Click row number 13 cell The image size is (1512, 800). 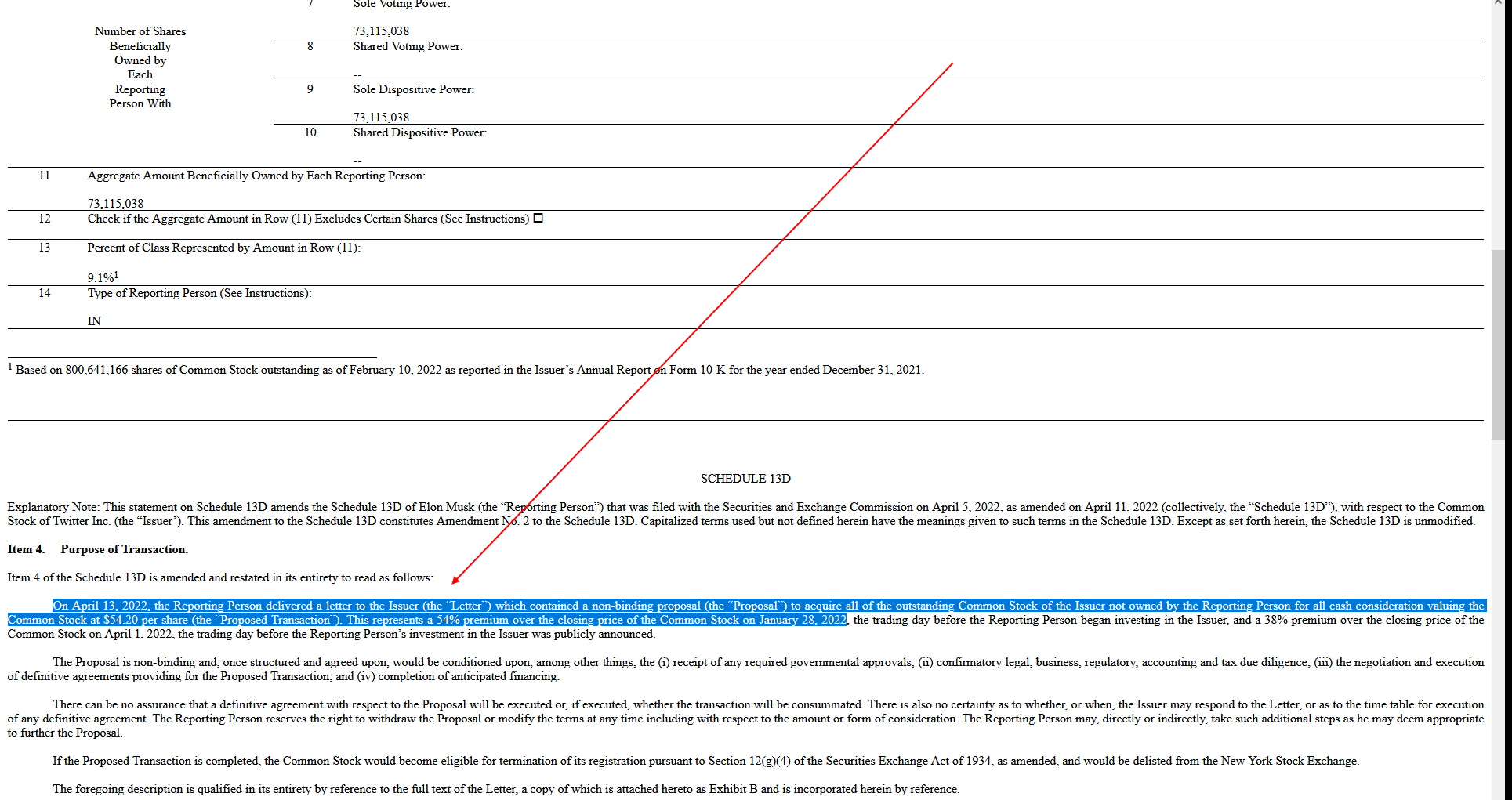[x=45, y=248]
